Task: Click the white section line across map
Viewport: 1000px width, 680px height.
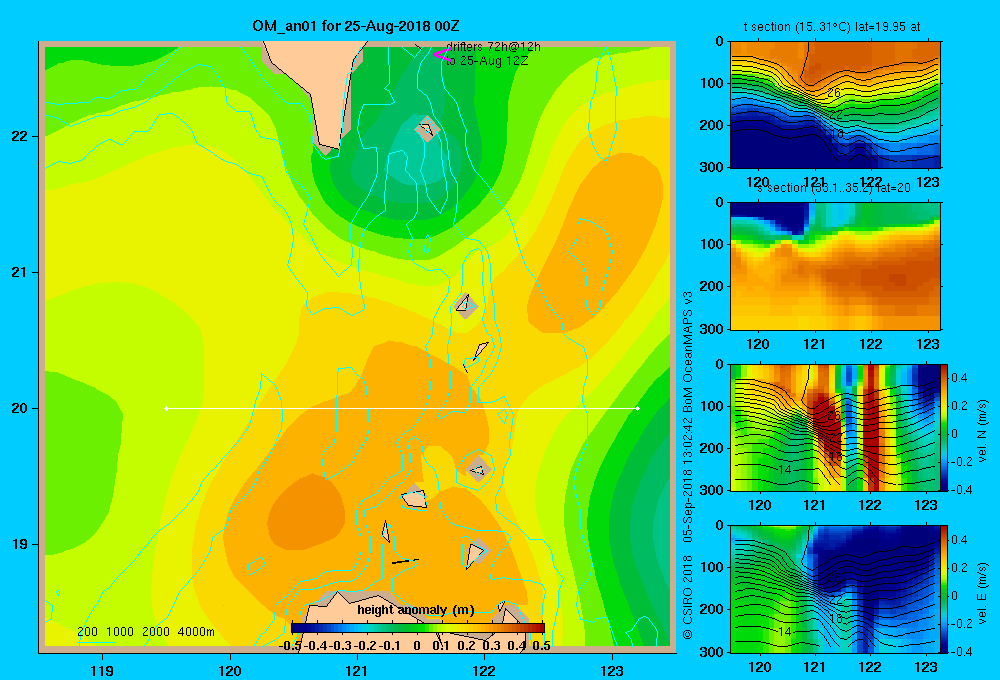Action: tap(402, 408)
